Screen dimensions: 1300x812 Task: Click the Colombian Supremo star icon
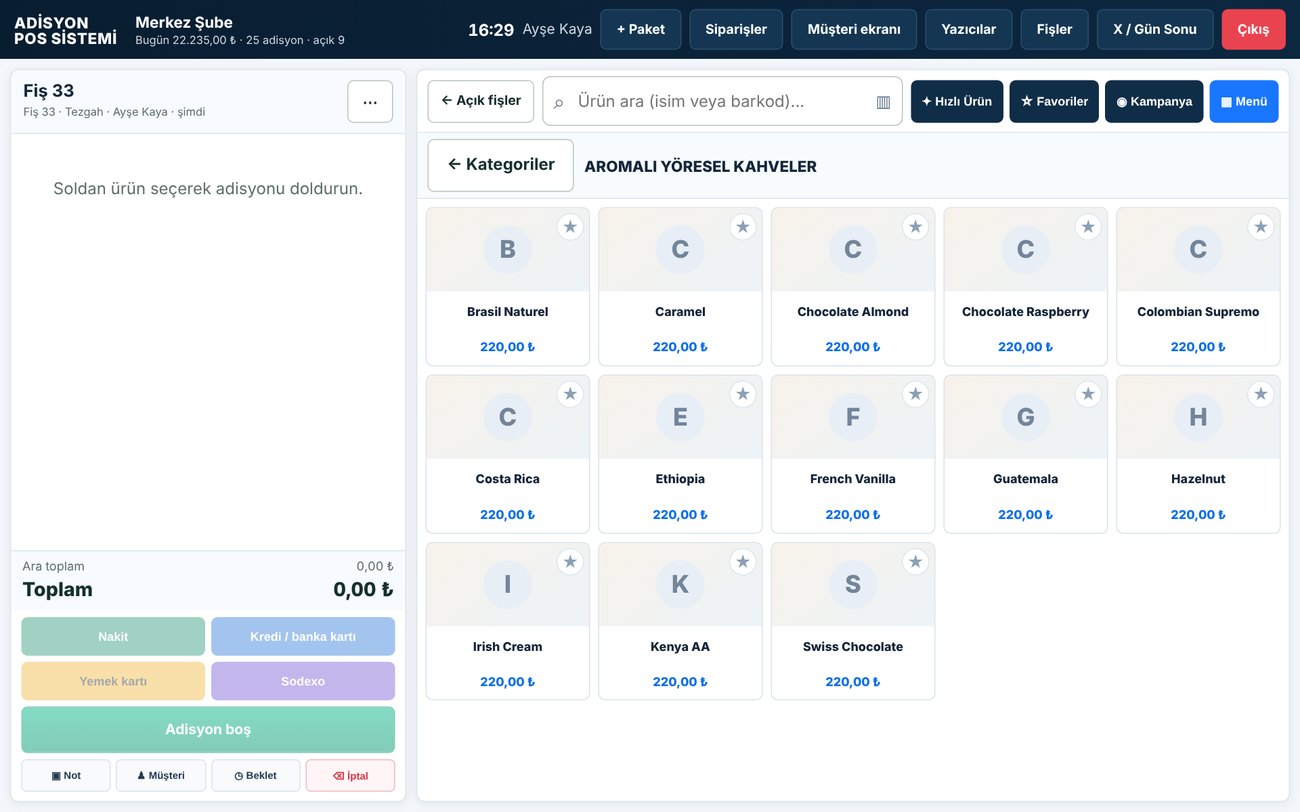point(1260,227)
